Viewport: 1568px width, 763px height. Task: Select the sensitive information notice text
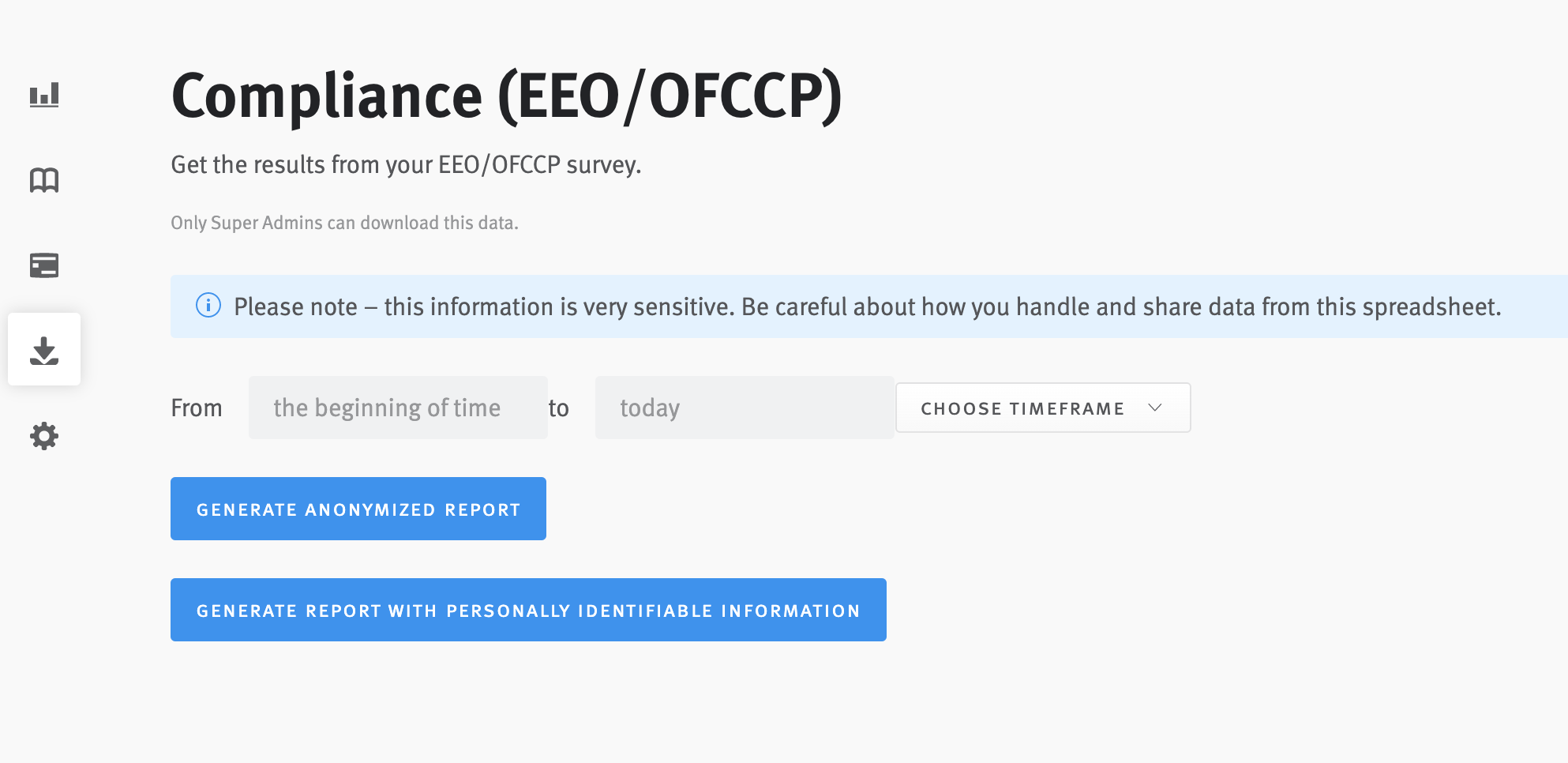[867, 306]
